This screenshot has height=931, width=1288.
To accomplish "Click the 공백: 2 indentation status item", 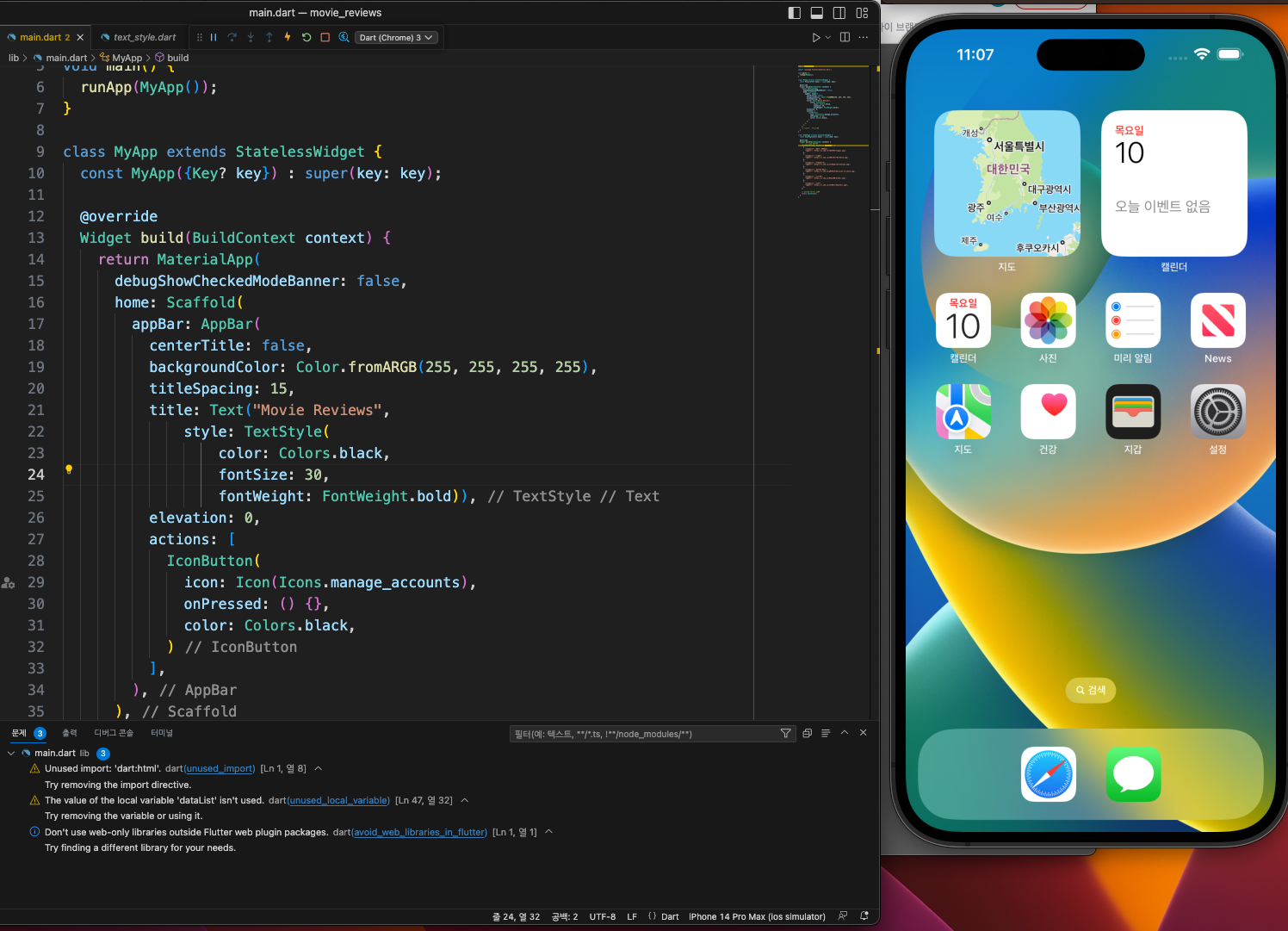I will click(x=565, y=916).
